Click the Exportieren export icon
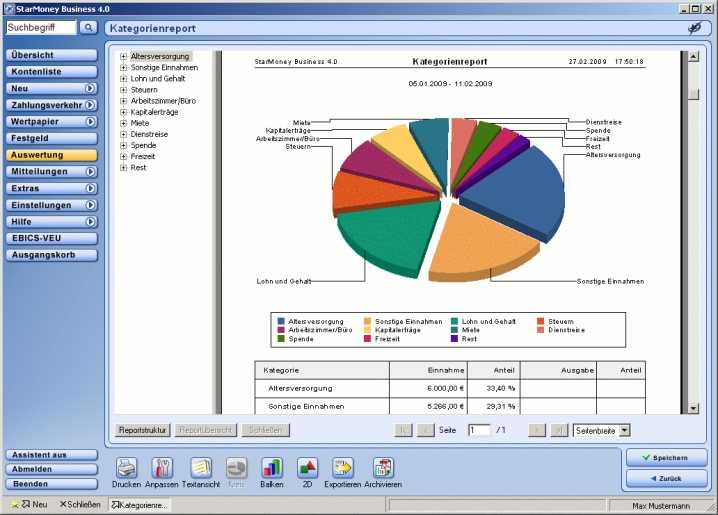The image size is (718, 515). point(343,468)
